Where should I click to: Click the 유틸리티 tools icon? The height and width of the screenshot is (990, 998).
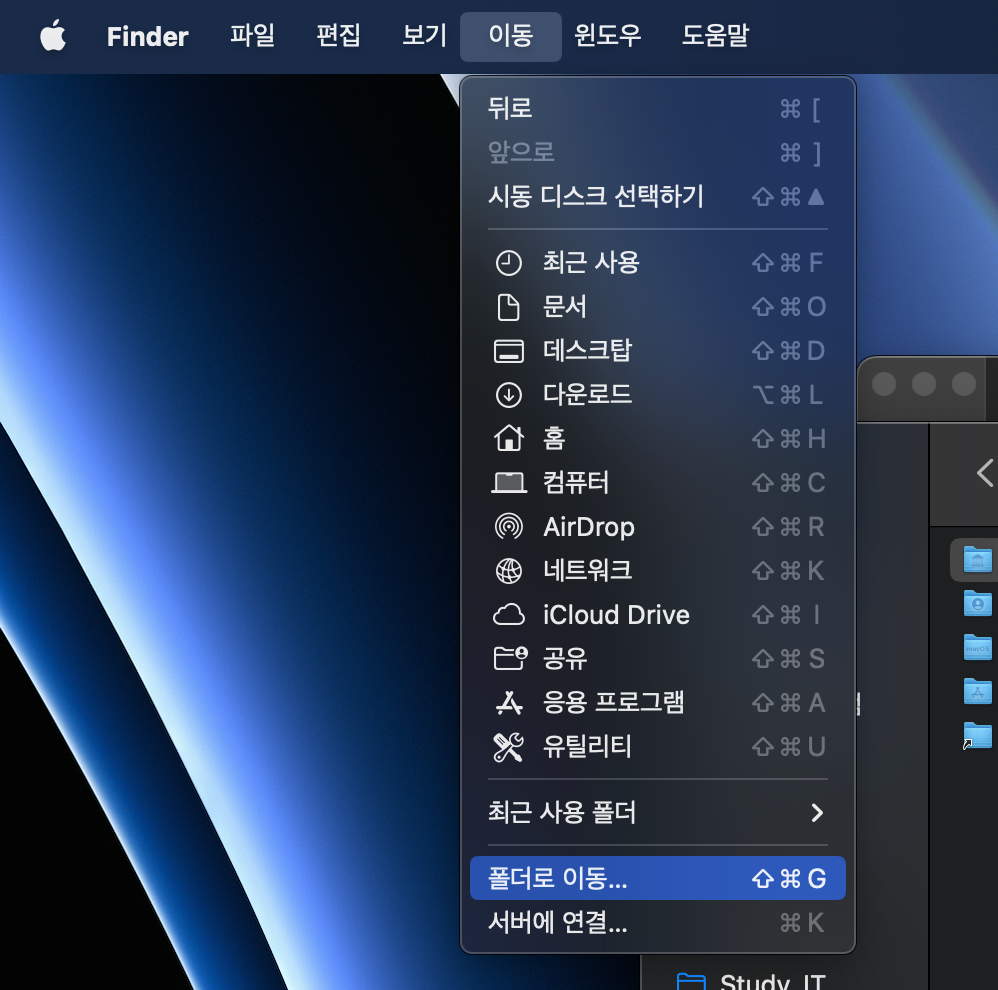509,747
